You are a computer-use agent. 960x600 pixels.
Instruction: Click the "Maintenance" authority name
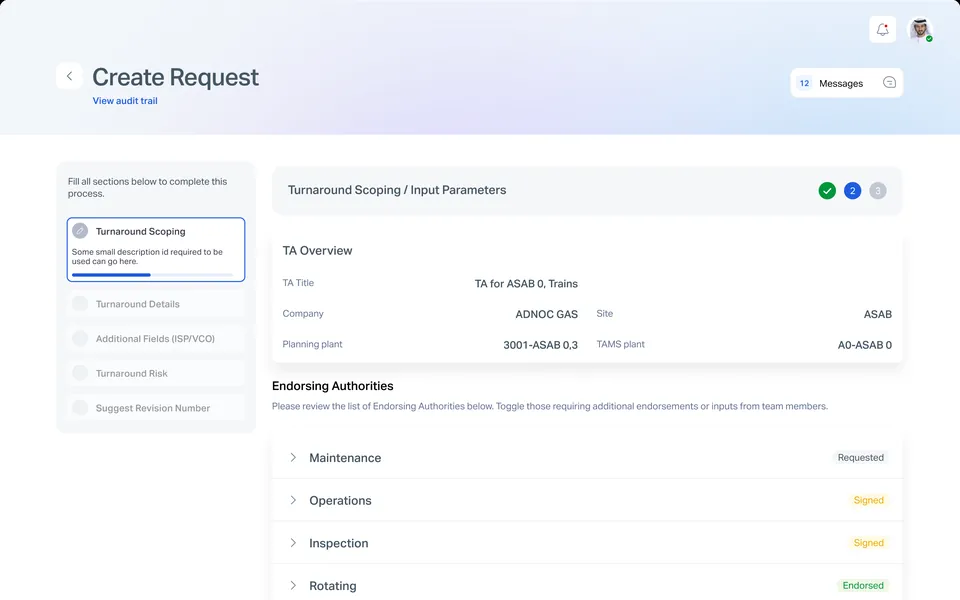click(345, 458)
